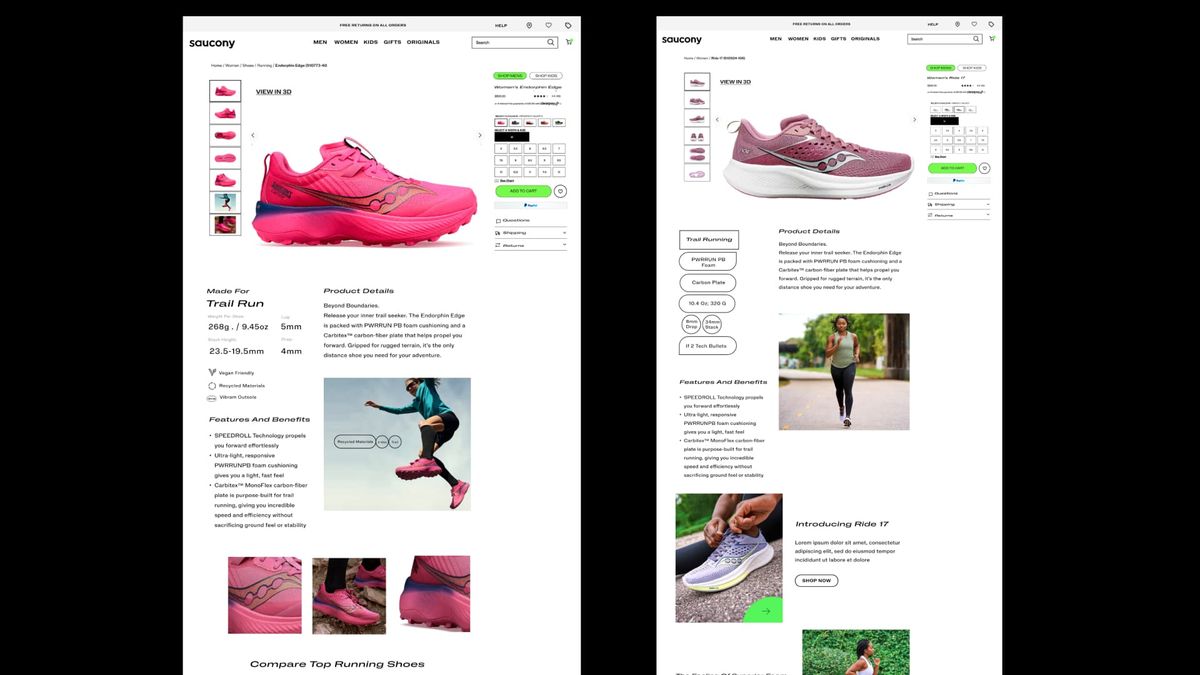Click Saucony logo on Endorphin Edge page

pyautogui.click(x=212, y=43)
